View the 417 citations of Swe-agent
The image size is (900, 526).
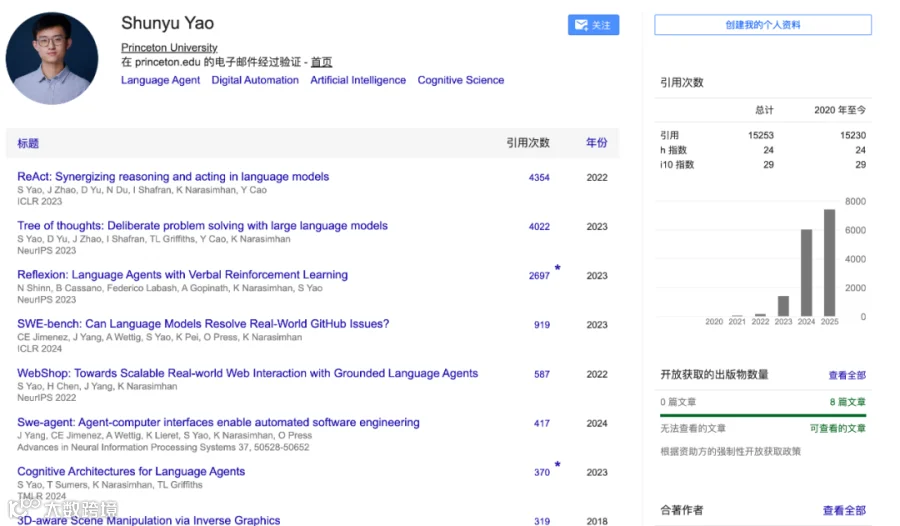point(542,423)
